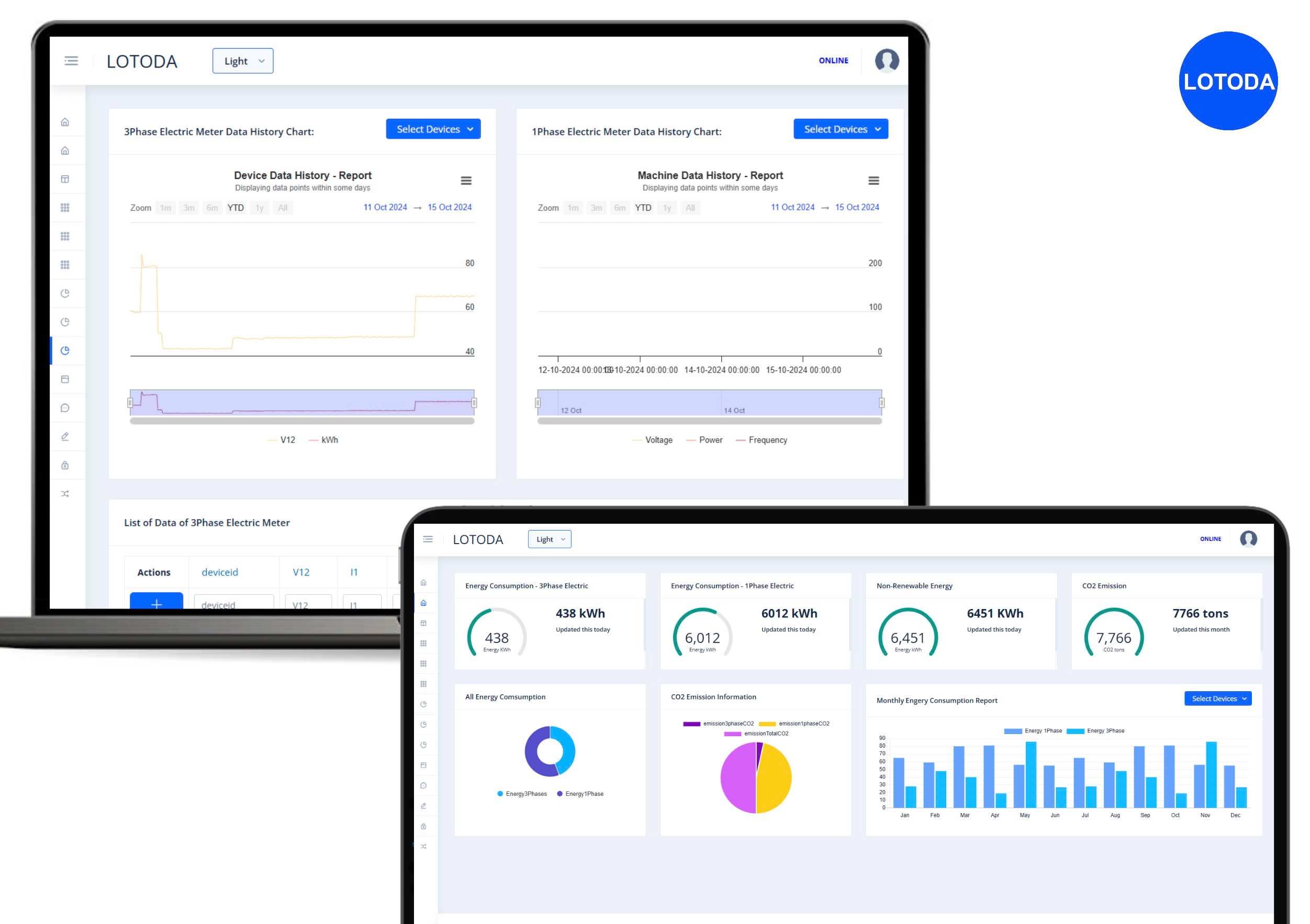This screenshot has width=1310, height=924.
Task: Open the layout table icon in laptop sidebar
Action: click(x=65, y=179)
